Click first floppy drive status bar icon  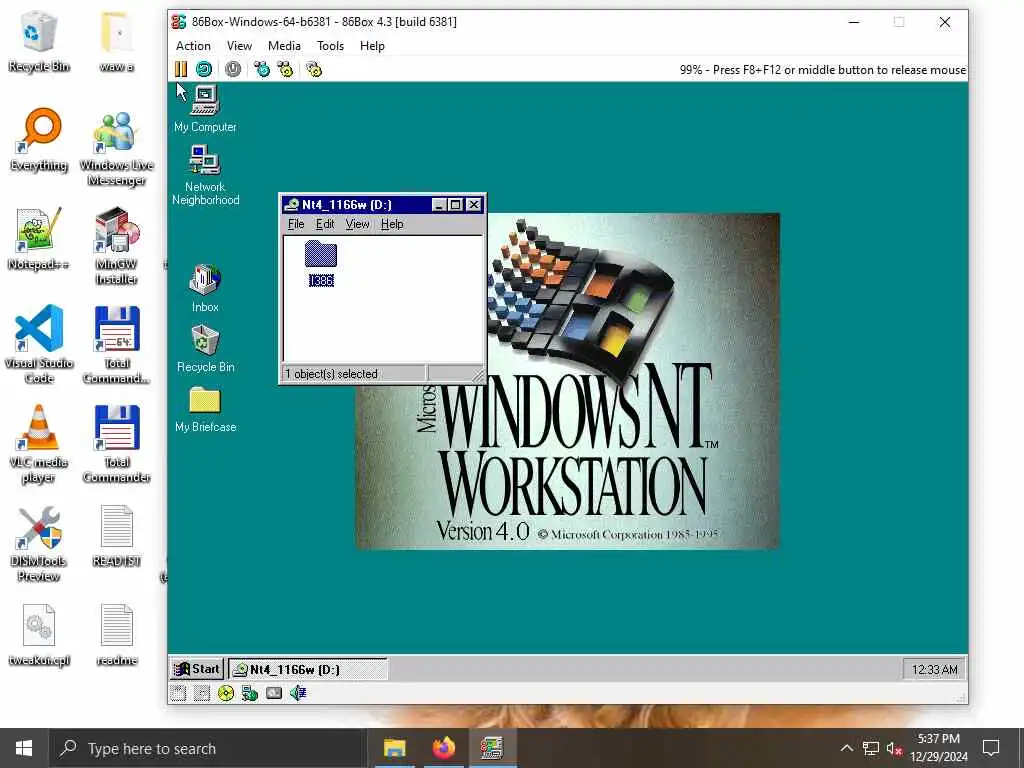point(178,694)
